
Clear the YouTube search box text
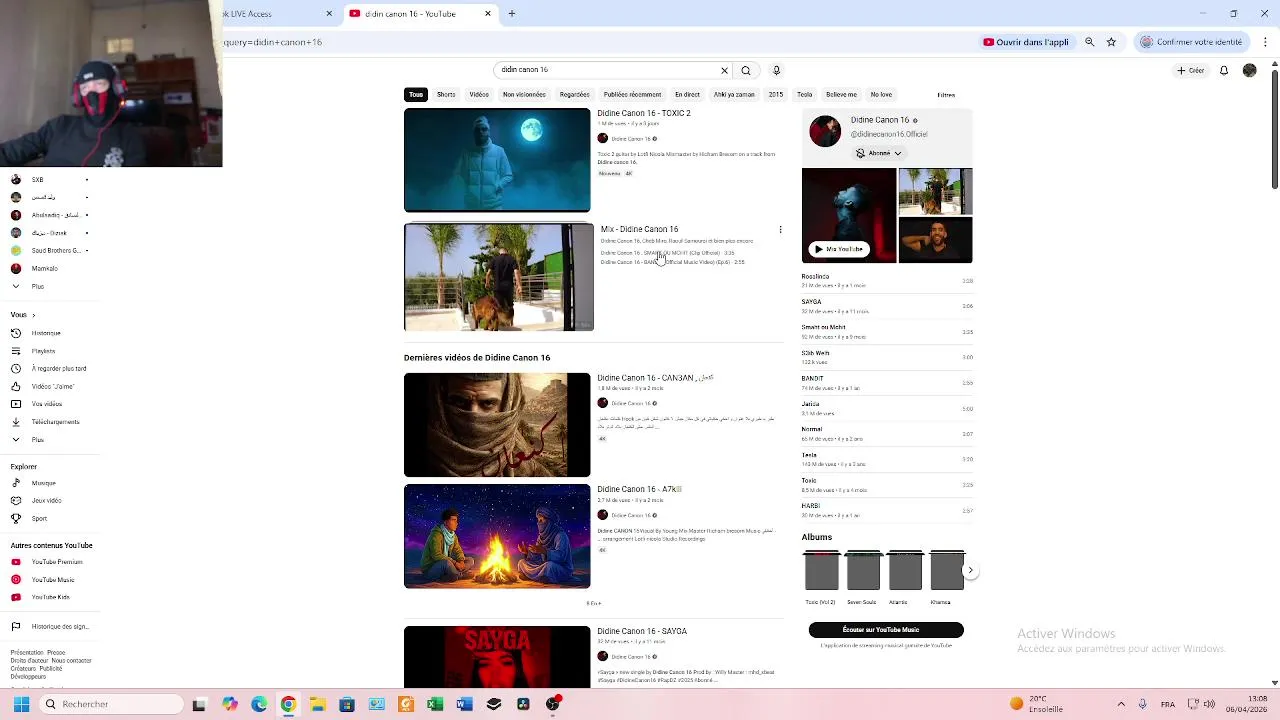[x=724, y=70]
